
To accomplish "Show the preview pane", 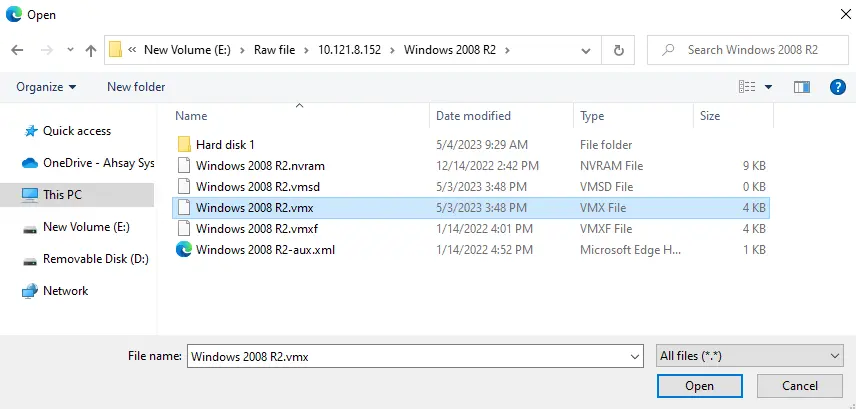I will [x=801, y=87].
